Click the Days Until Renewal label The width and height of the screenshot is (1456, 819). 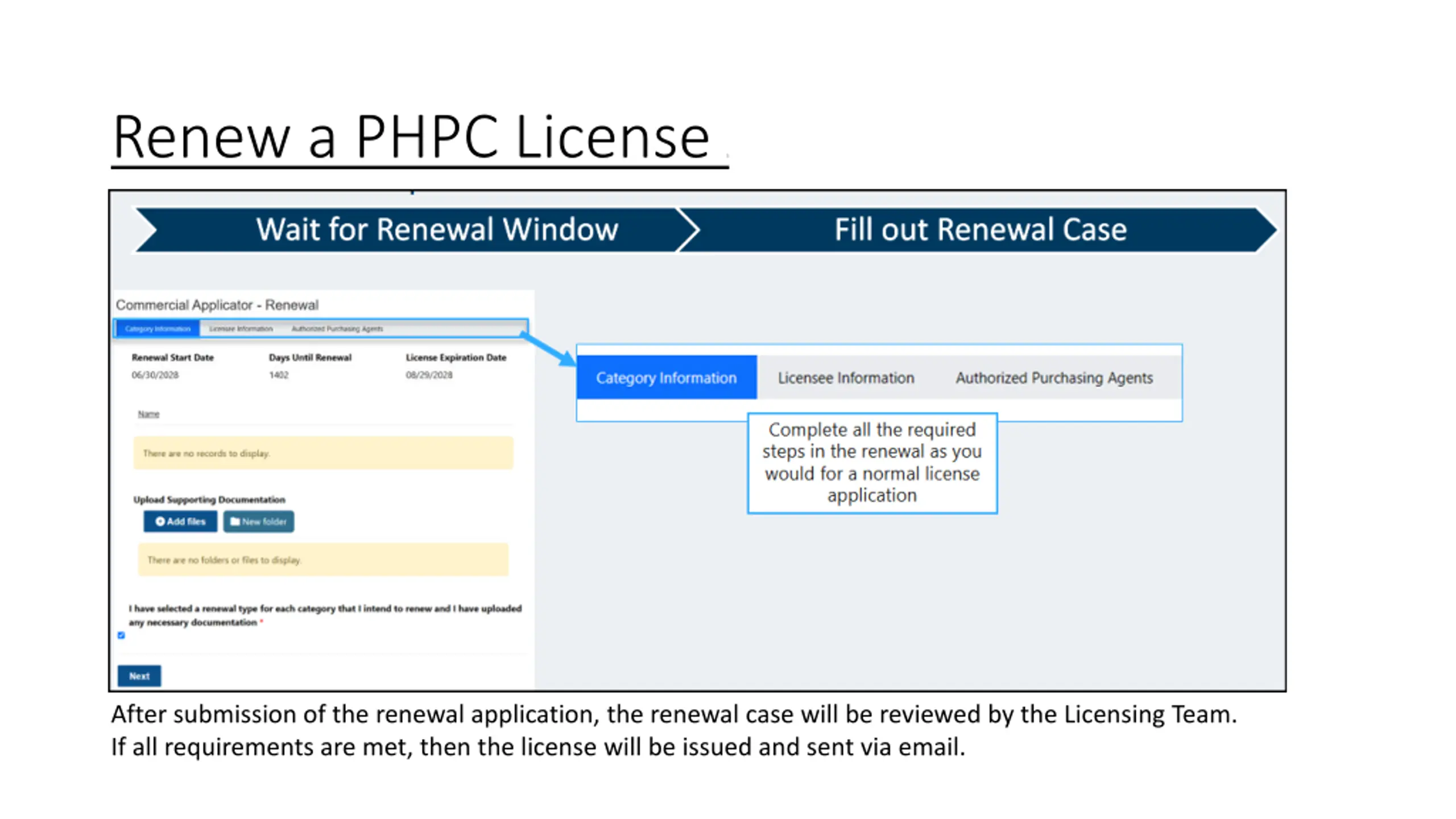[310, 357]
